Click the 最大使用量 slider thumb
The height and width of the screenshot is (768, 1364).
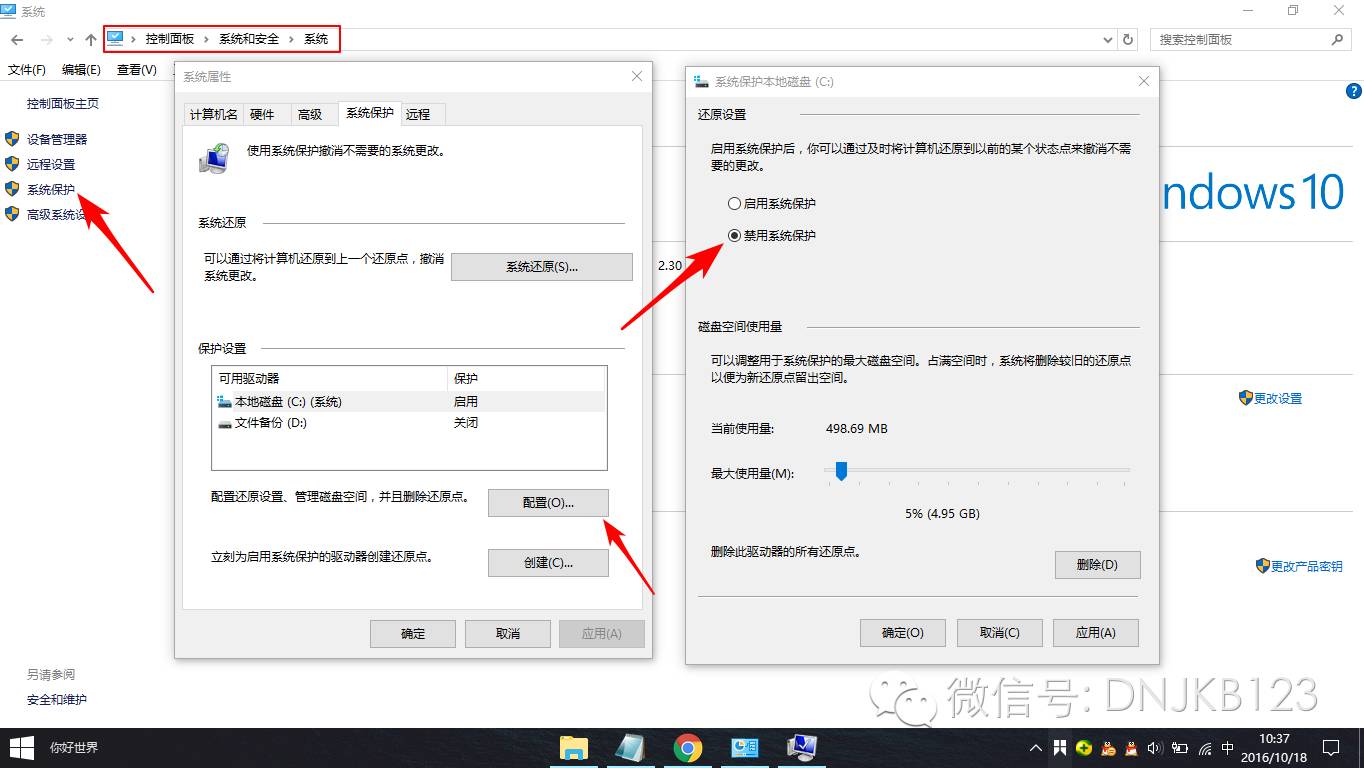pos(842,470)
